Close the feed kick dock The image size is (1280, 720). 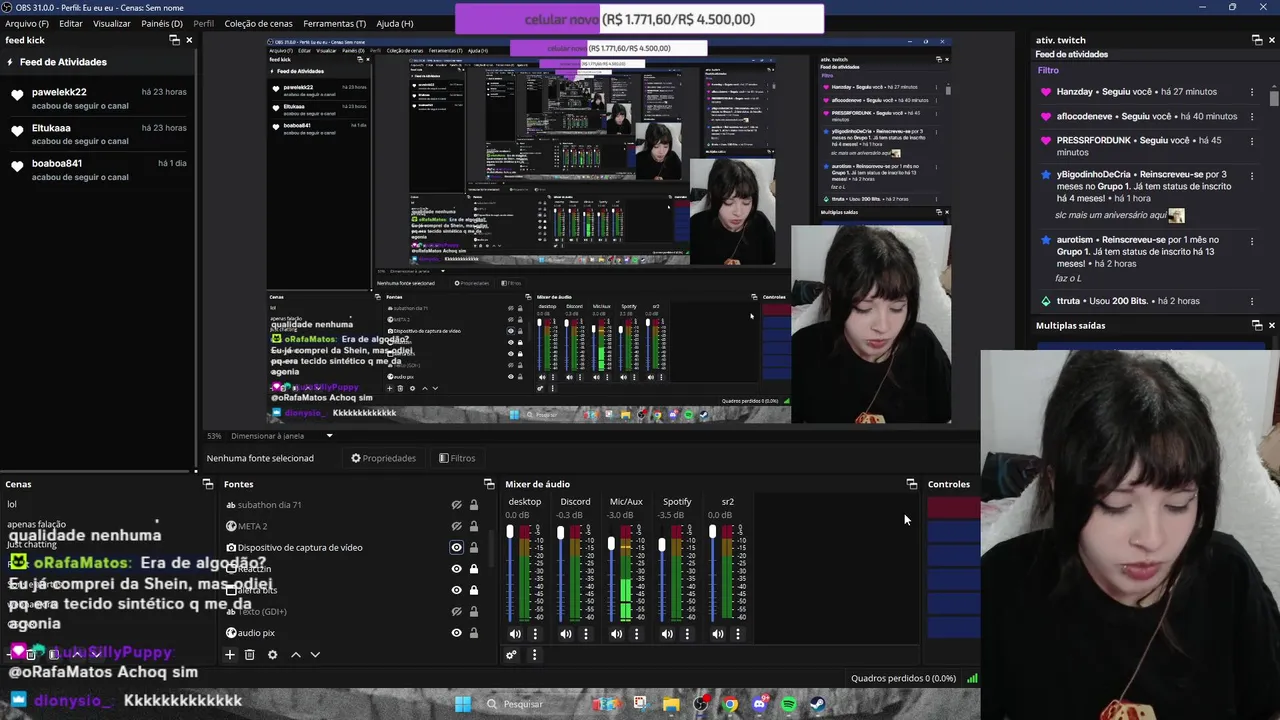[189, 40]
